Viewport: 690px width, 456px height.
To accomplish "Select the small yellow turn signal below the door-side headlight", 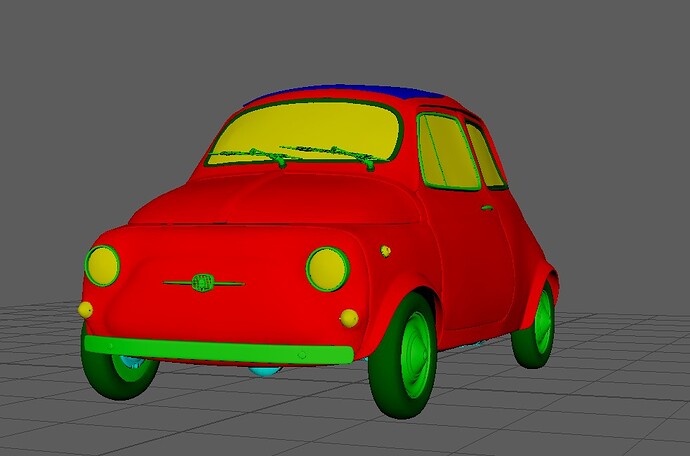I will pyautogui.click(x=349, y=318).
